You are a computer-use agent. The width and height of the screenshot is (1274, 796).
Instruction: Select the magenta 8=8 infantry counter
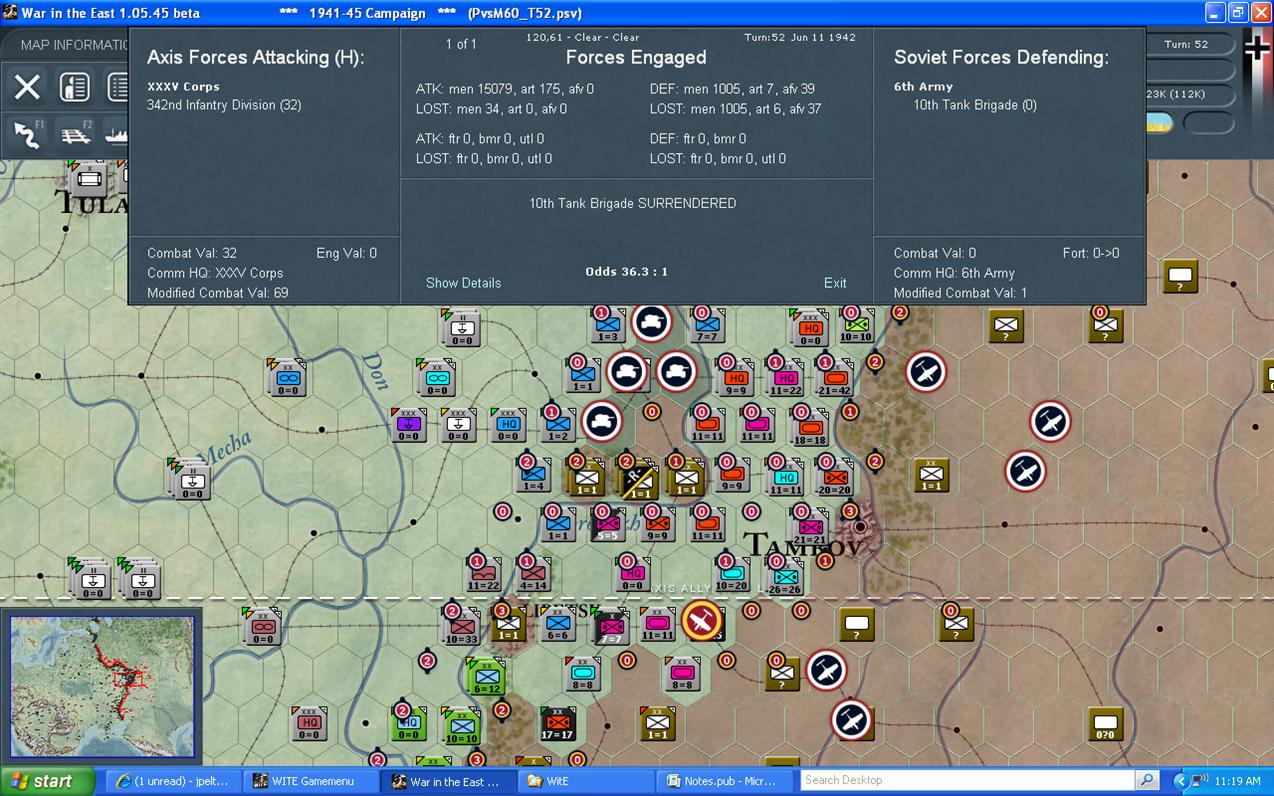point(681,673)
